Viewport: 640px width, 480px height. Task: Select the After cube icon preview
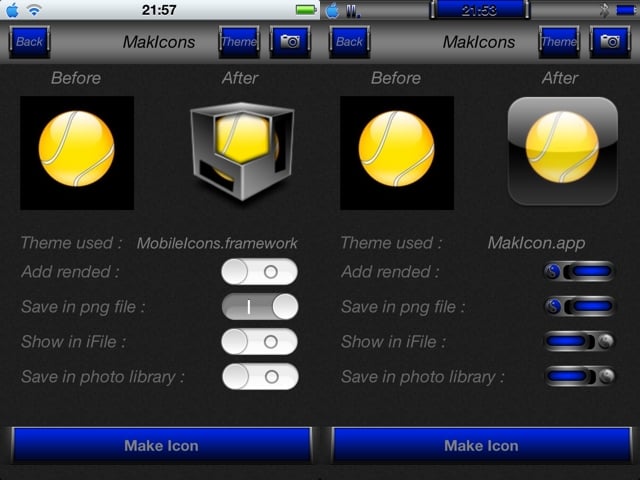(242, 151)
